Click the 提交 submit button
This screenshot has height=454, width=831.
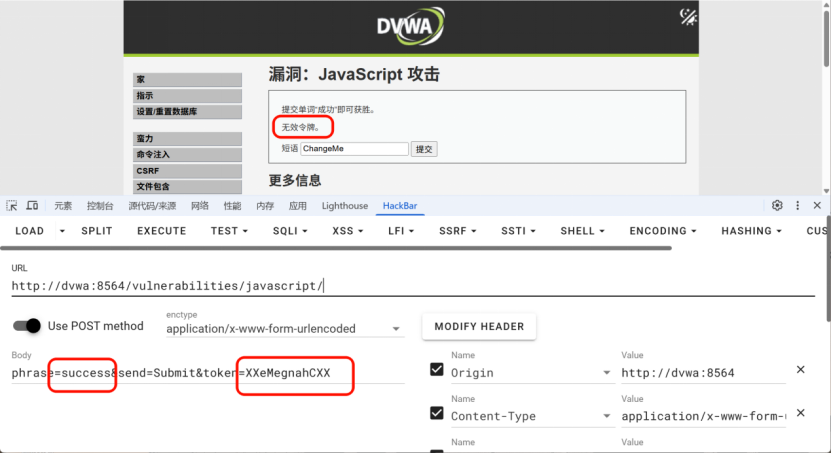(424, 149)
